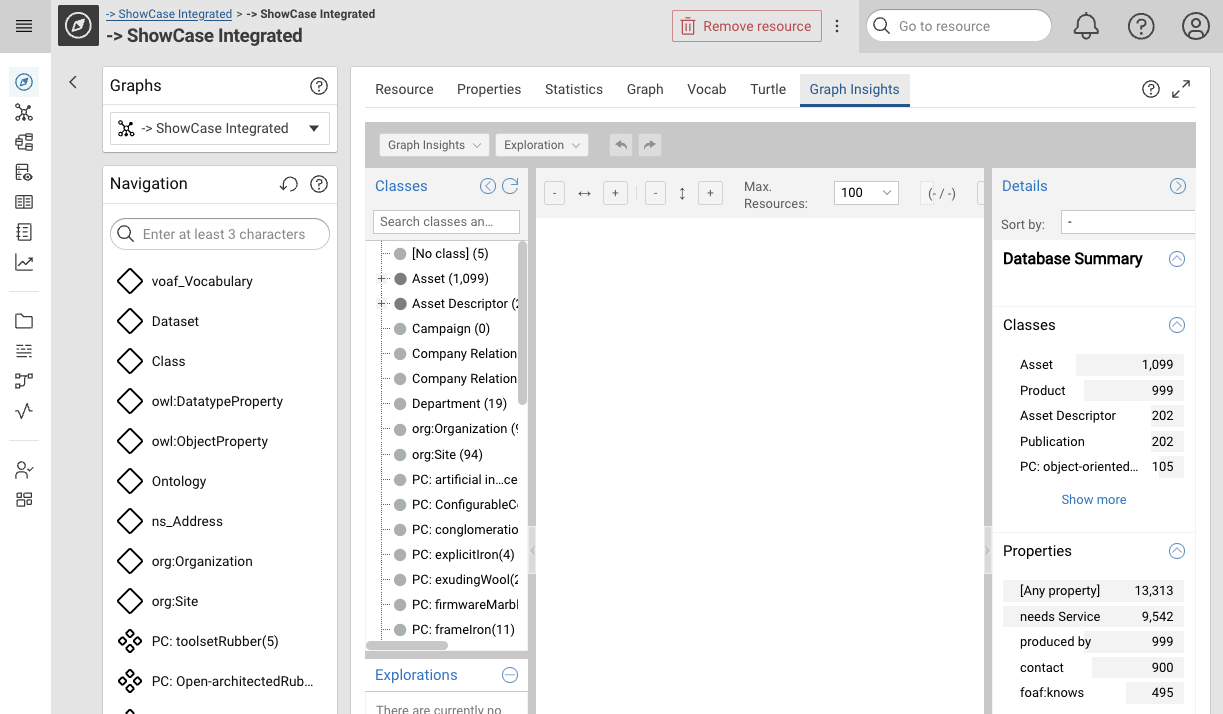The height and width of the screenshot is (714, 1223).
Task: Click the user account icon in the top corner
Action: click(x=1196, y=26)
